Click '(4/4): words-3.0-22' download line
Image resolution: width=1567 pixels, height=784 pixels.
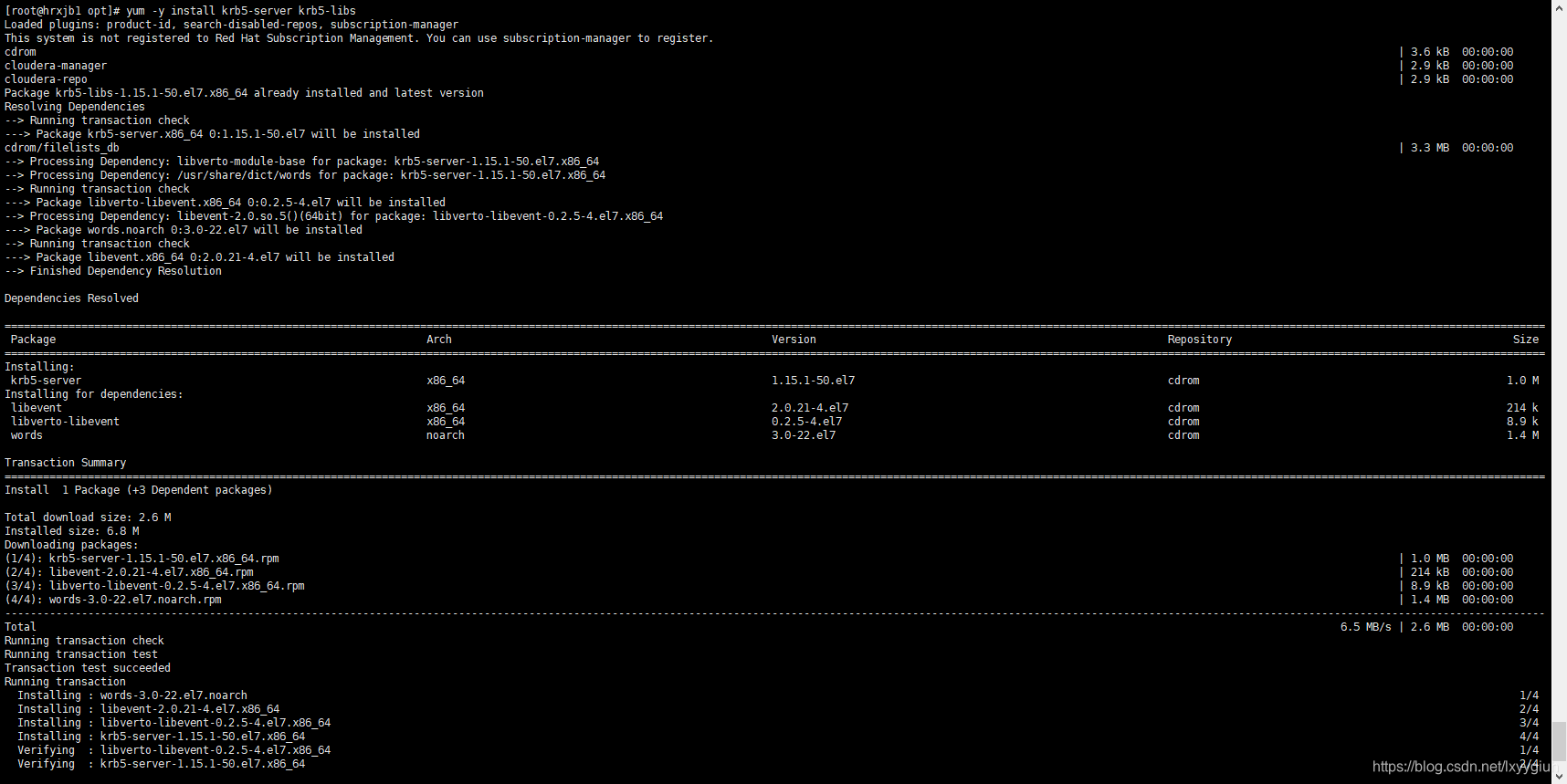[x=113, y=600]
